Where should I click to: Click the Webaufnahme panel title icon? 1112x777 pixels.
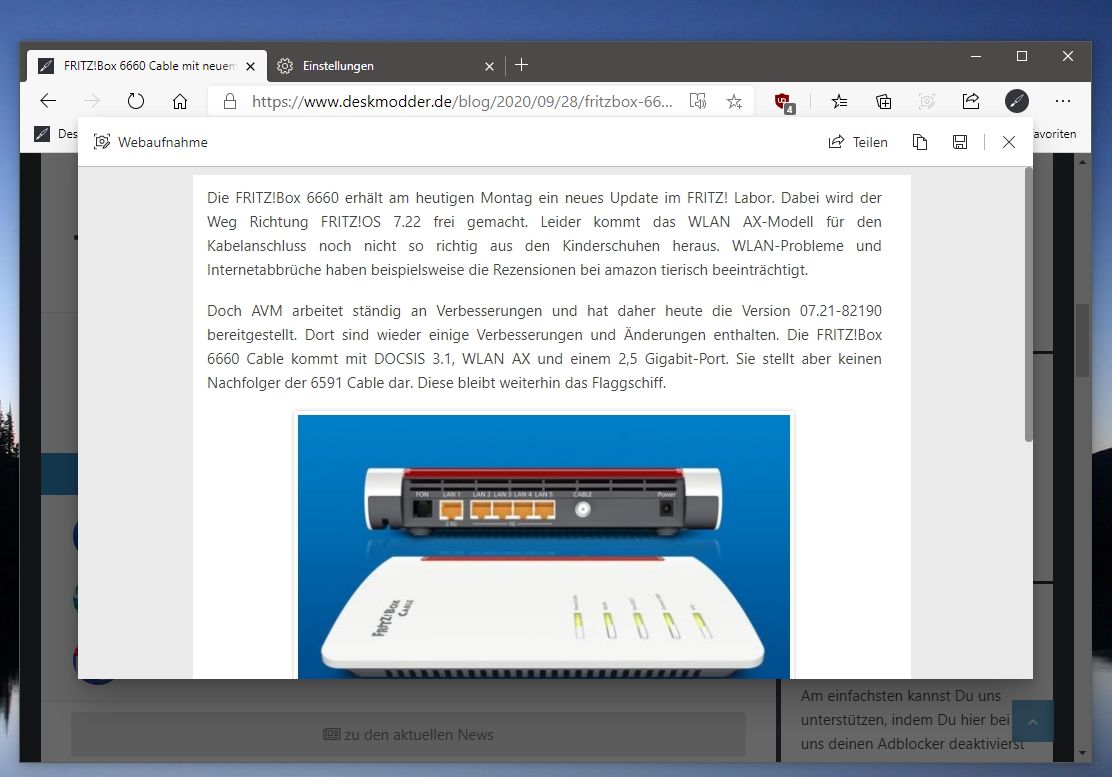tap(102, 142)
